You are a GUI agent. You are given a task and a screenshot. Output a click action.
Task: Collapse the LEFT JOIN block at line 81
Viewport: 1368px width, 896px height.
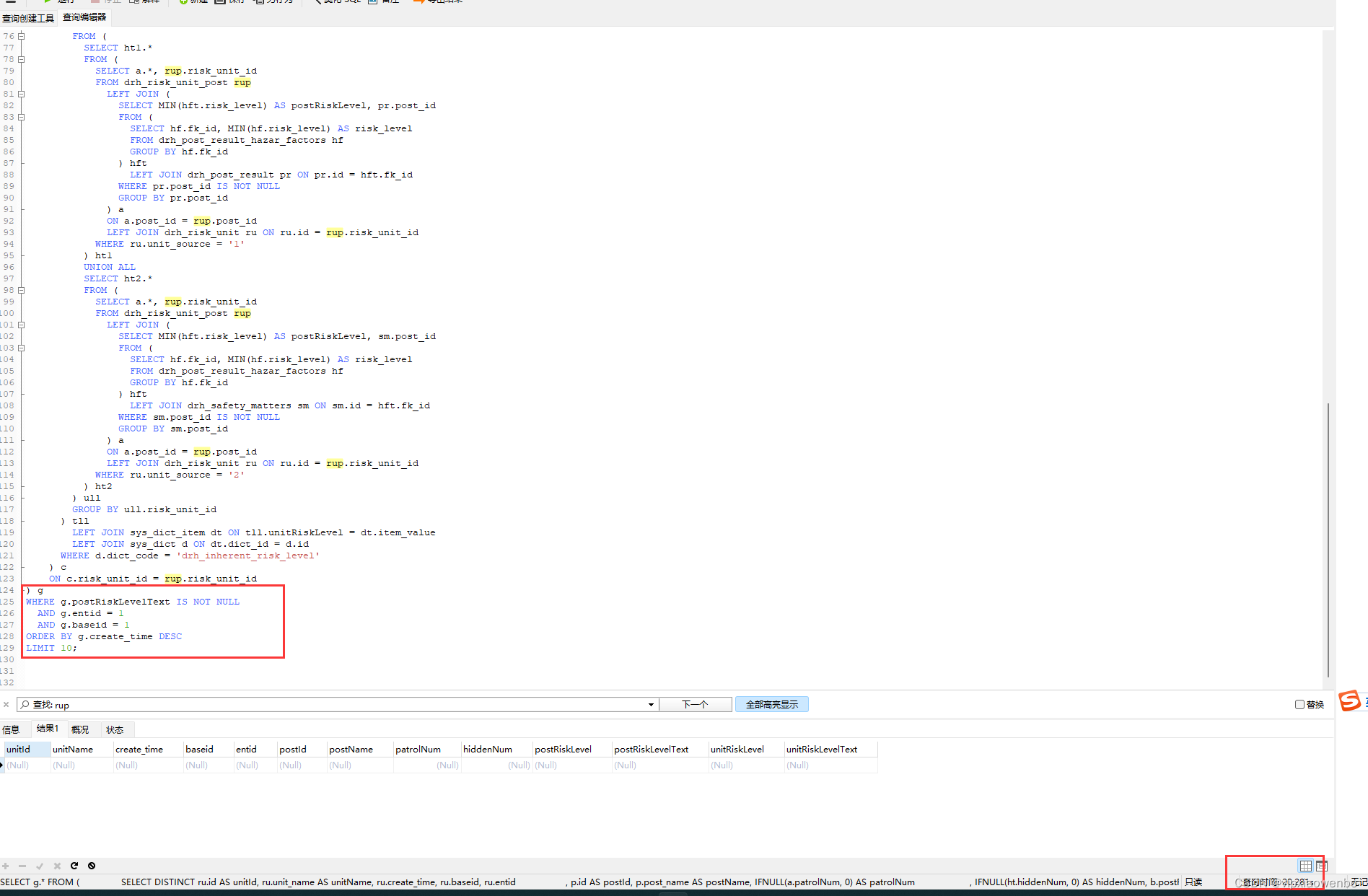[22, 94]
